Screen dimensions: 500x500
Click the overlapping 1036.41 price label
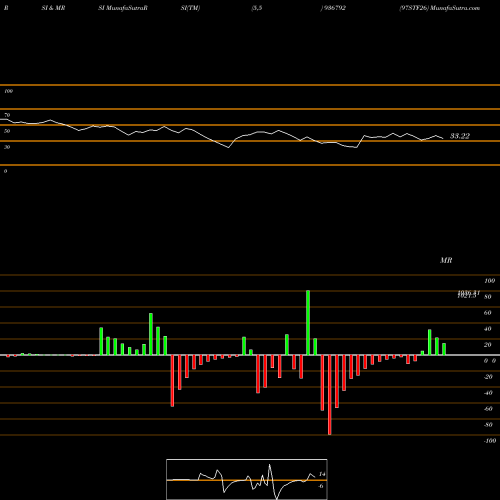tap(469, 292)
